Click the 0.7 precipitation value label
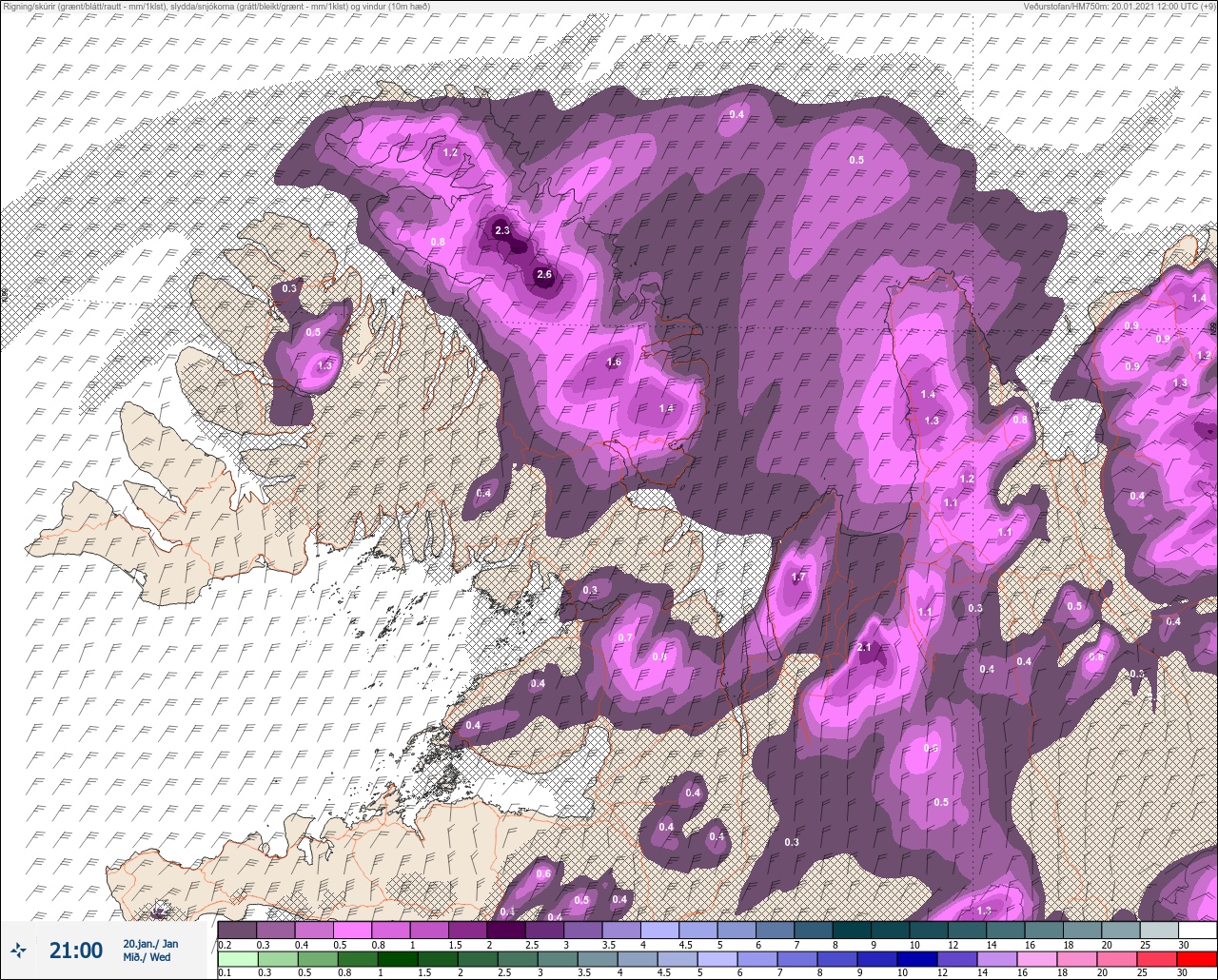This screenshot has height=980, width=1218. coord(625,637)
